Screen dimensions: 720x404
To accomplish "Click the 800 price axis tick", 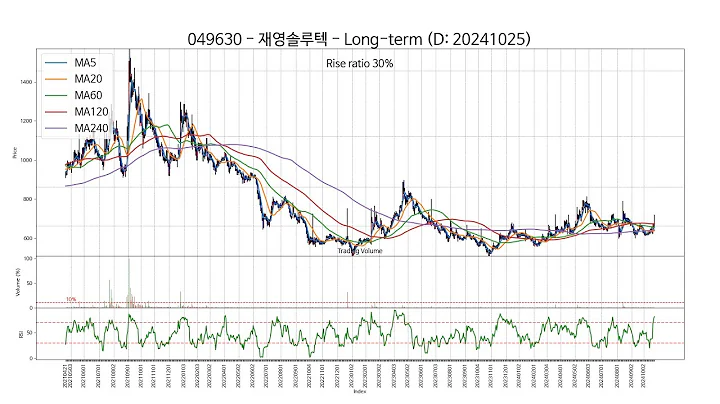I will [28, 199].
